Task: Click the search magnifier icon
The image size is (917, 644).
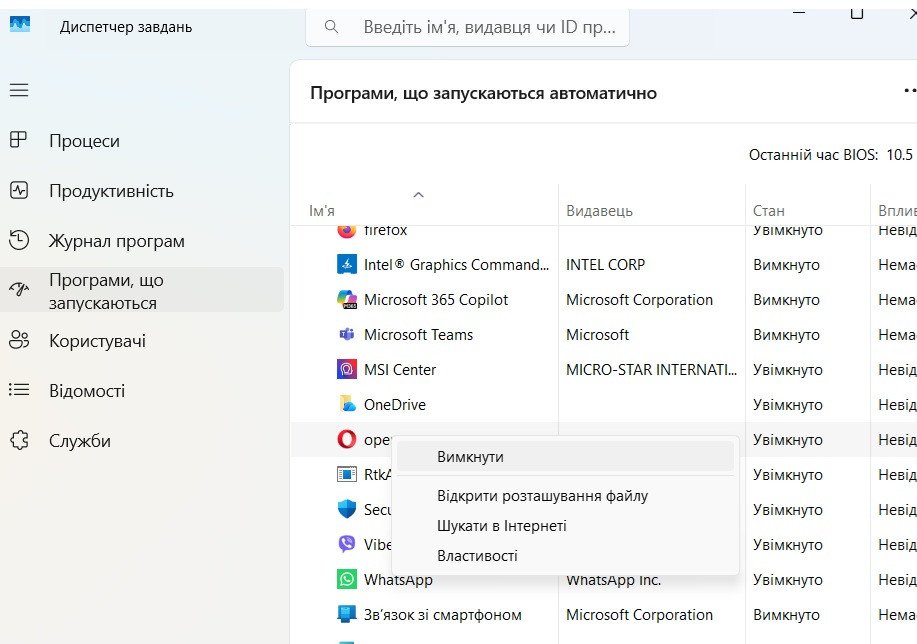Action: pos(331,27)
